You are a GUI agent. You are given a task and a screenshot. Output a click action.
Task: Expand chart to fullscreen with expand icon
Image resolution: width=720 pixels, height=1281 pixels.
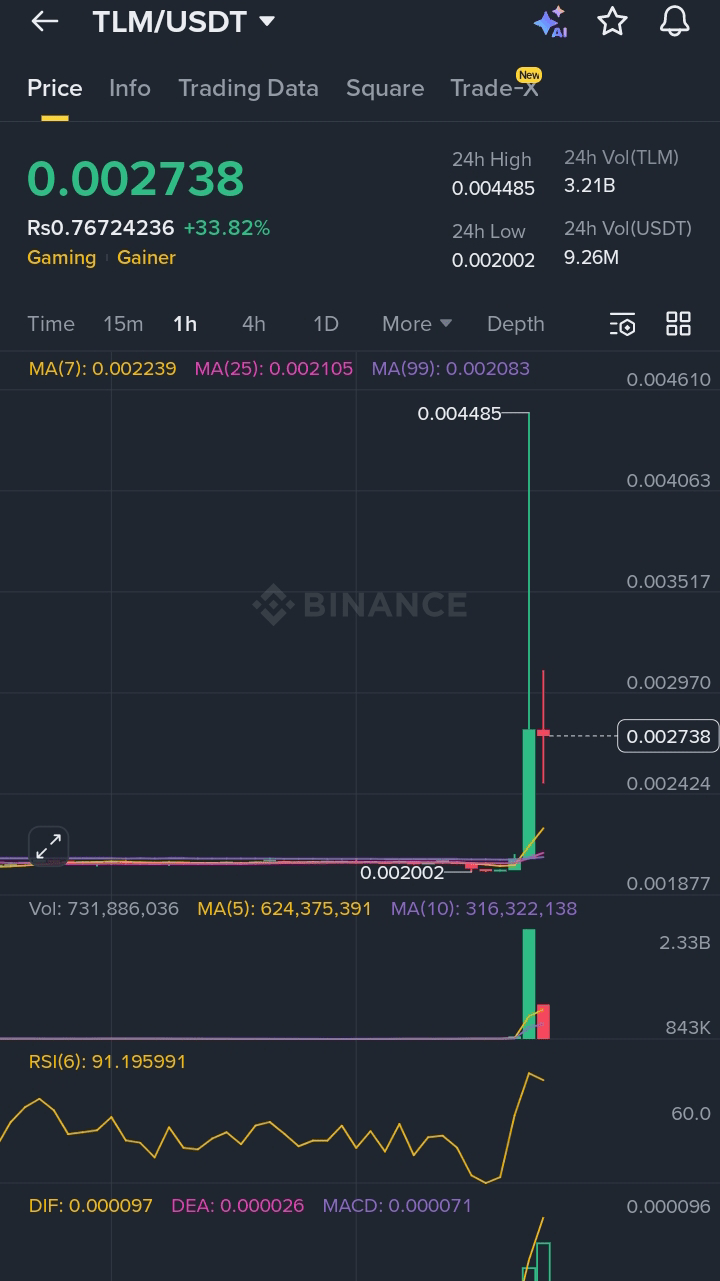48,845
